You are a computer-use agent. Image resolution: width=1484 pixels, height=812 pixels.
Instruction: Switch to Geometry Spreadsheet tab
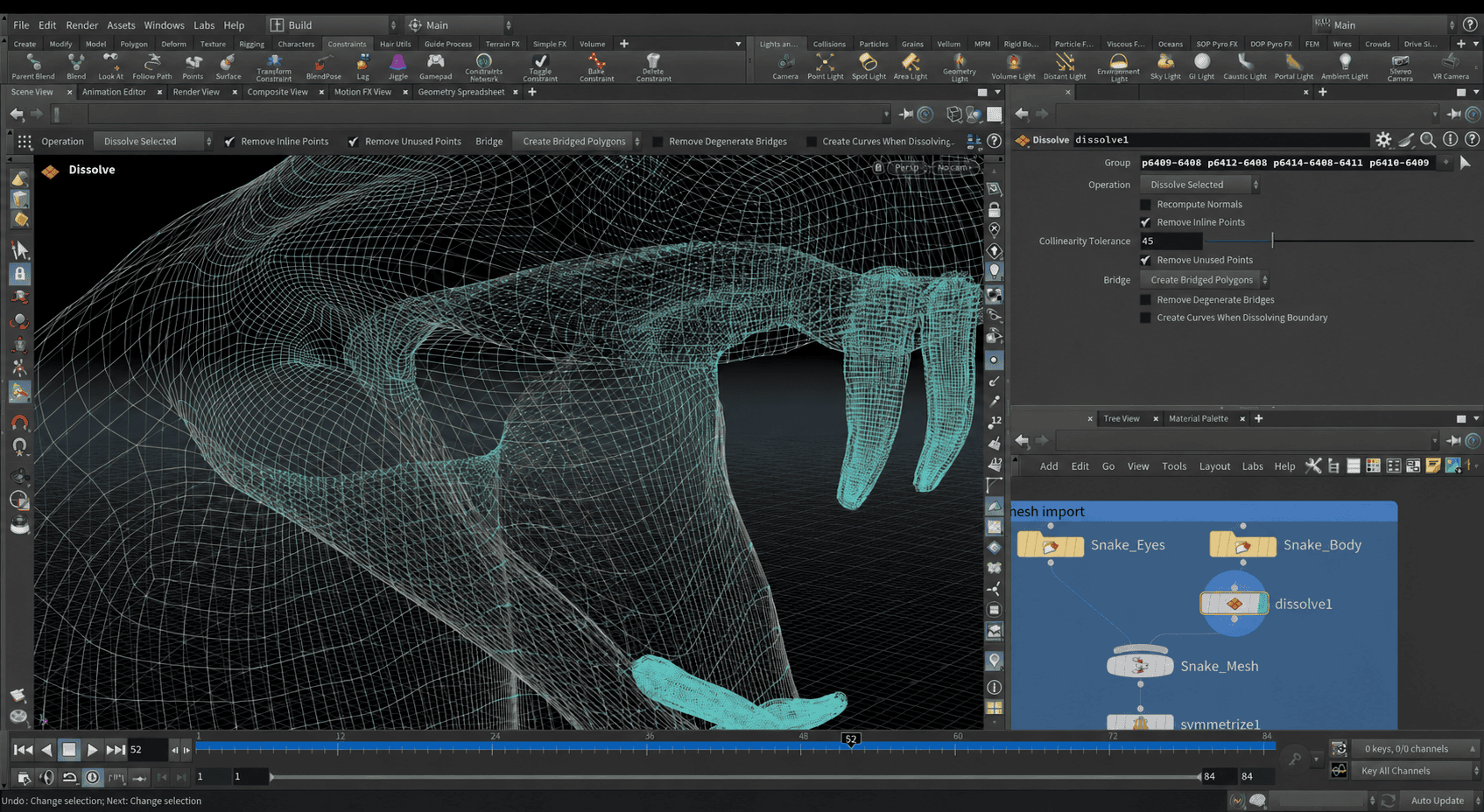tap(461, 92)
